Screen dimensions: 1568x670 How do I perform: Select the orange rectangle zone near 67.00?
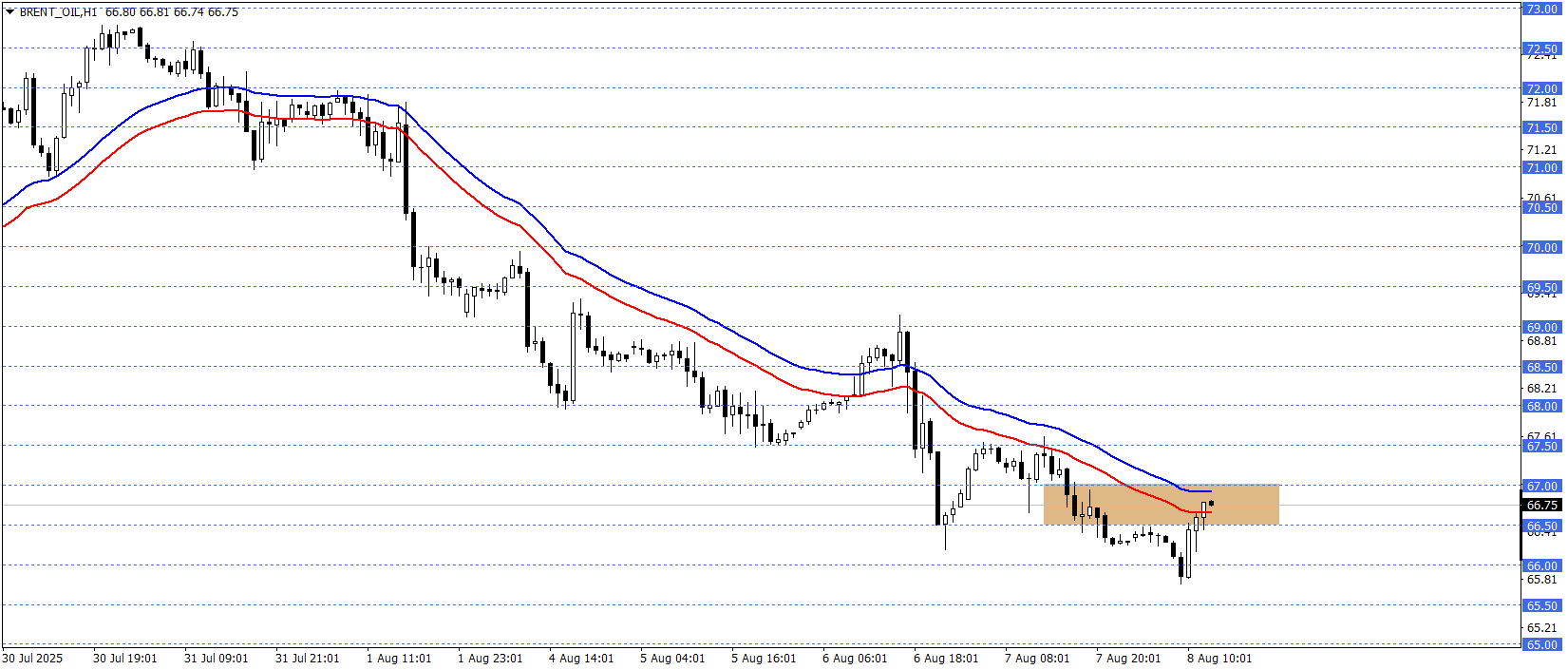1161,505
